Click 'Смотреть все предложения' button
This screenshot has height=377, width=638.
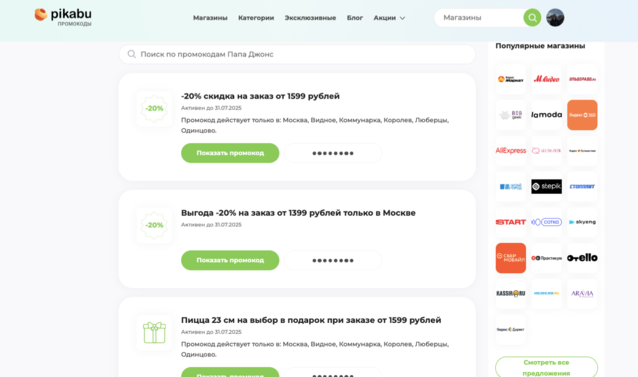pyautogui.click(x=546, y=368)
